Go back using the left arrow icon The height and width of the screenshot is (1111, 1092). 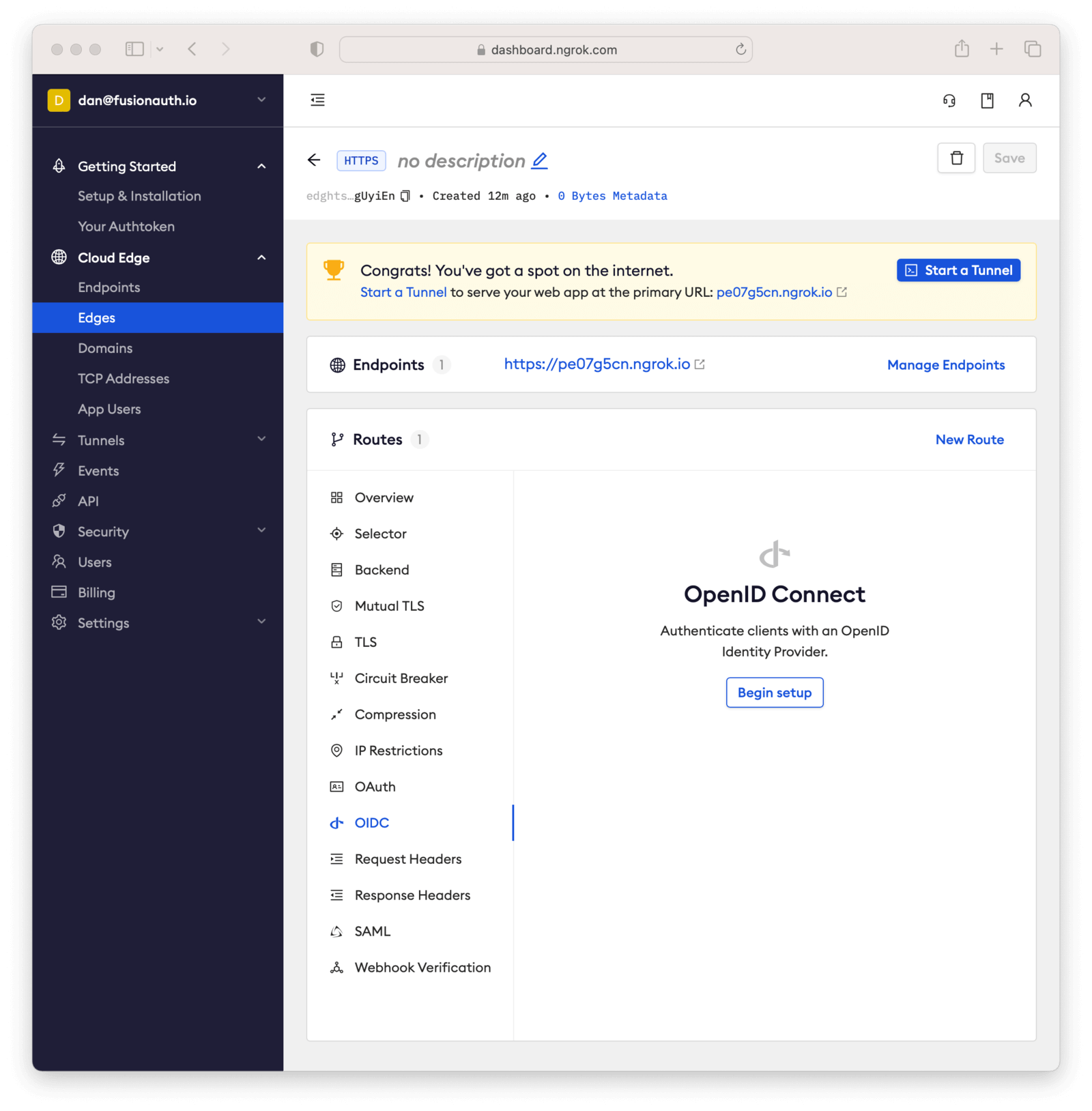(x=314, y=160)
